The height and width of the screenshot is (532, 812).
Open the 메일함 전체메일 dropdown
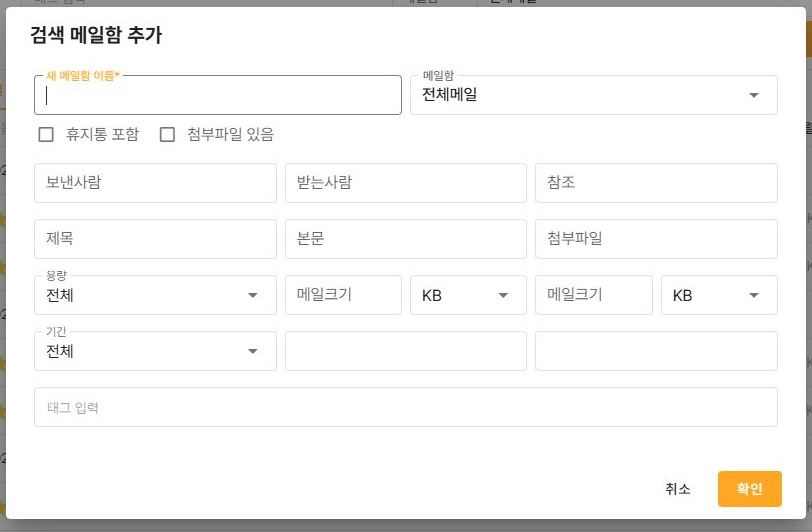(x=593, y=95)
